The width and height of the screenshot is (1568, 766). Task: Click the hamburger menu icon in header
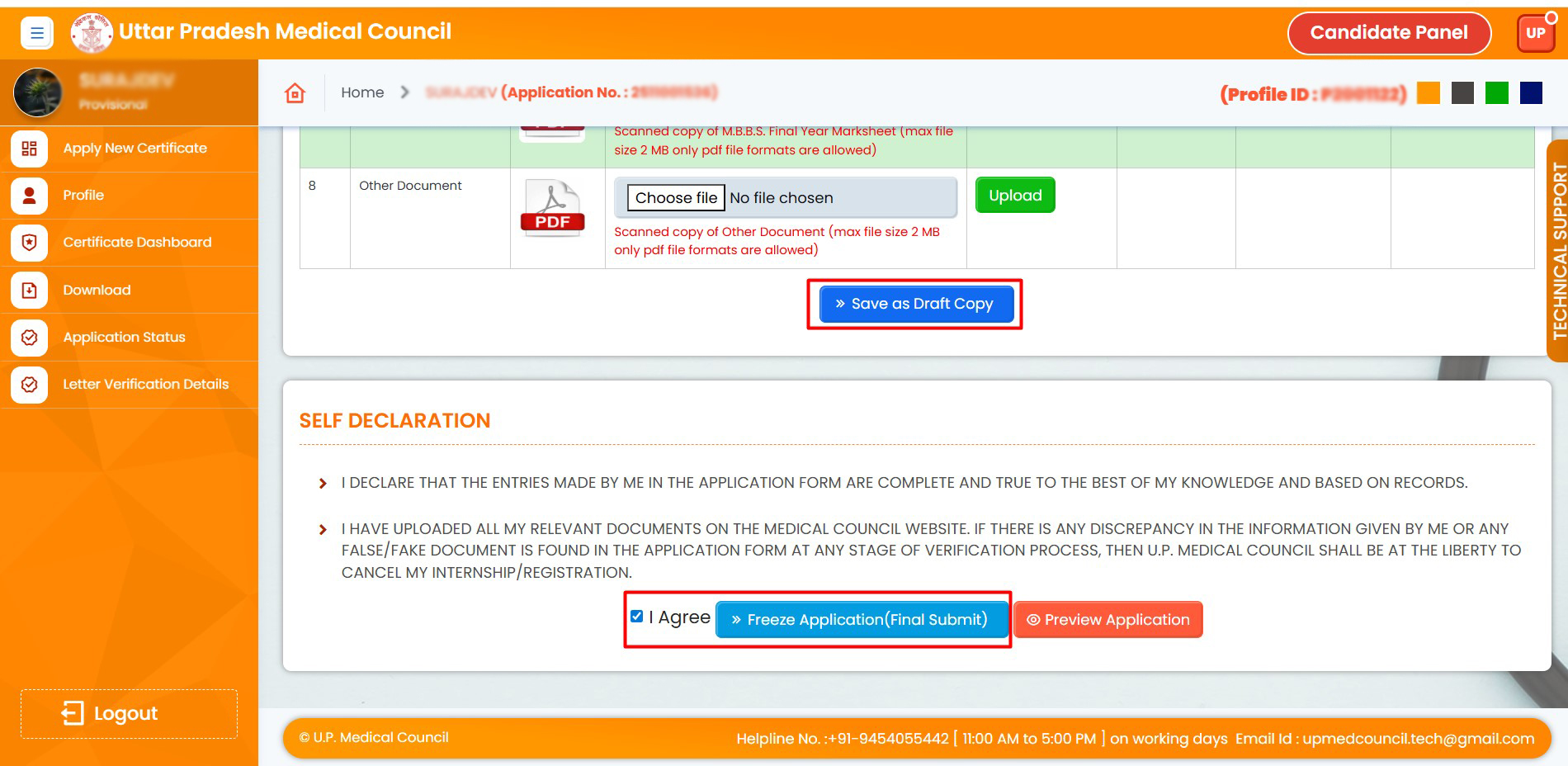(x=36, y=33)
